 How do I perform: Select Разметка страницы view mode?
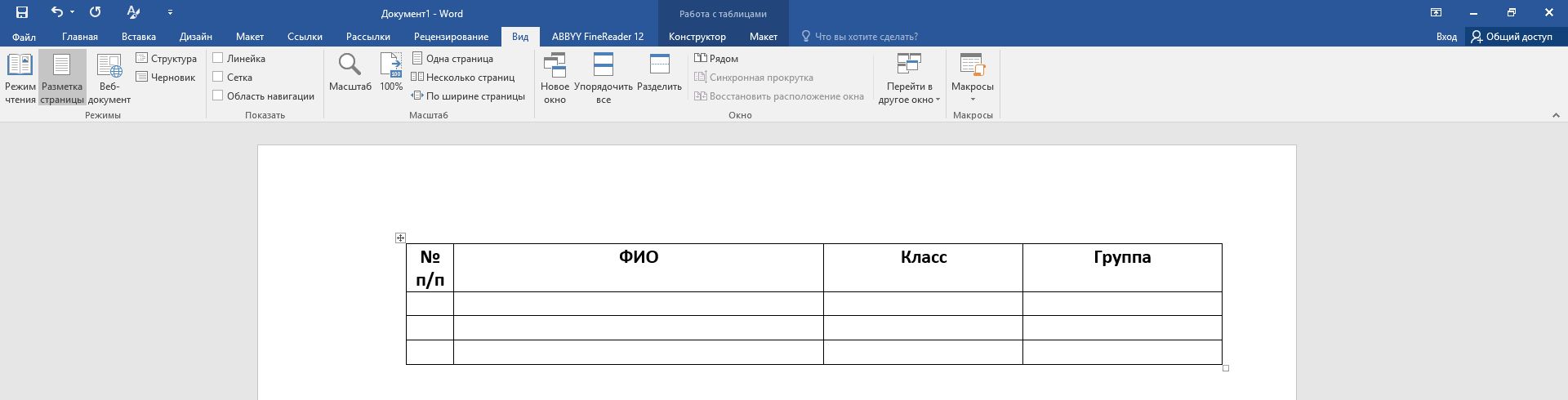[62, 79]
